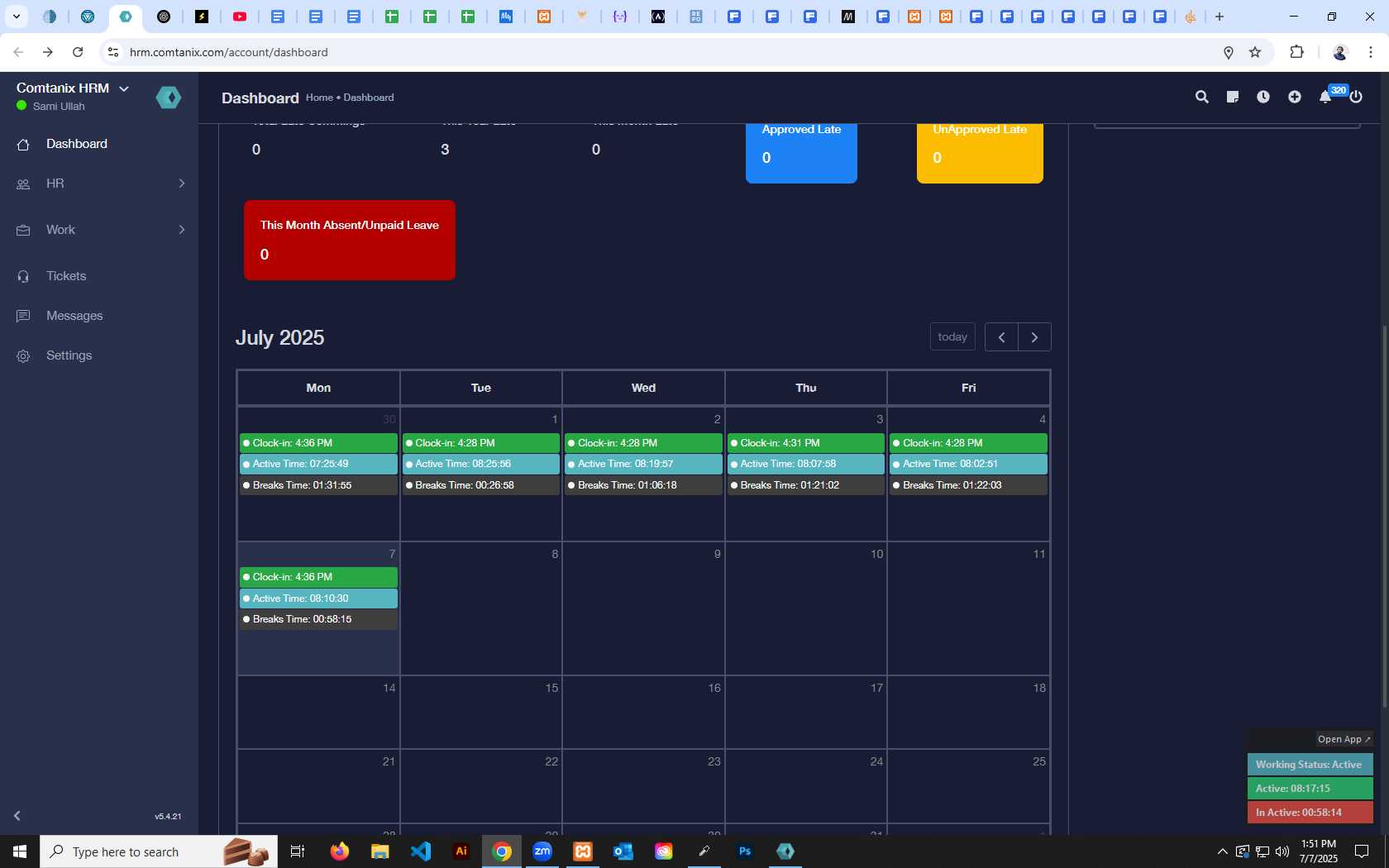Image resolution: width=1389 pixels, height=868 pixels.
Task: Click This Month Absent/Unpaid Leave card
Action: (350, 240)
